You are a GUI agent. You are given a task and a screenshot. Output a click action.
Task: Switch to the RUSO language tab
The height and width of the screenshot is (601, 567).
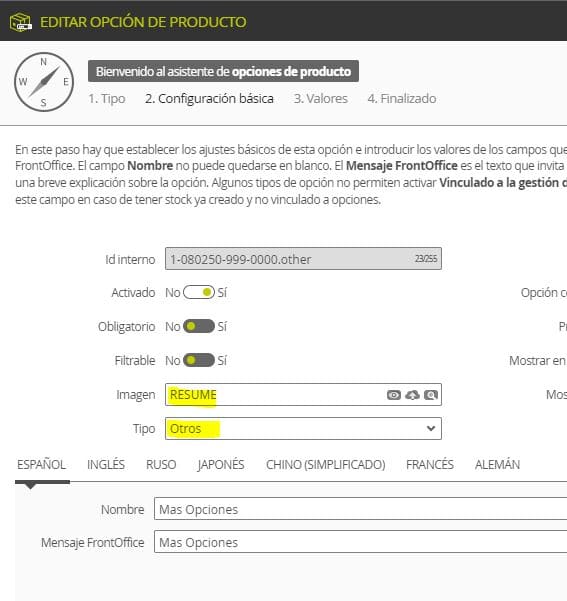[x=161, y=465]
